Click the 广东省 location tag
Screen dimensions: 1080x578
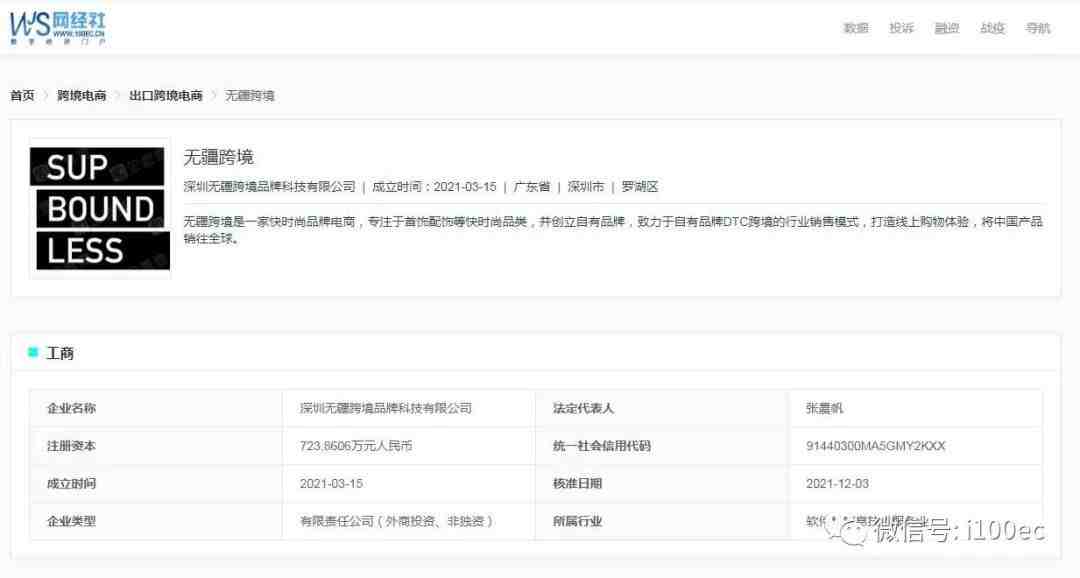(x=532, y=187)
